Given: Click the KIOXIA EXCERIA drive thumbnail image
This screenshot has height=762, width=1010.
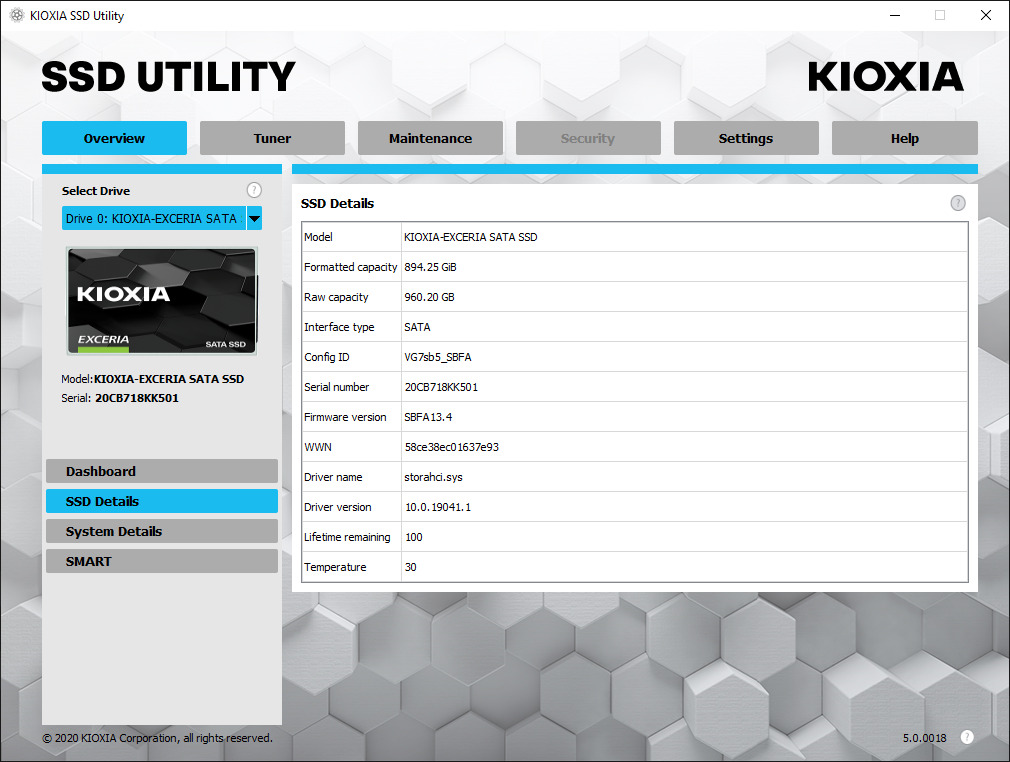Looking at the screenshot, I should click(162, 301).
